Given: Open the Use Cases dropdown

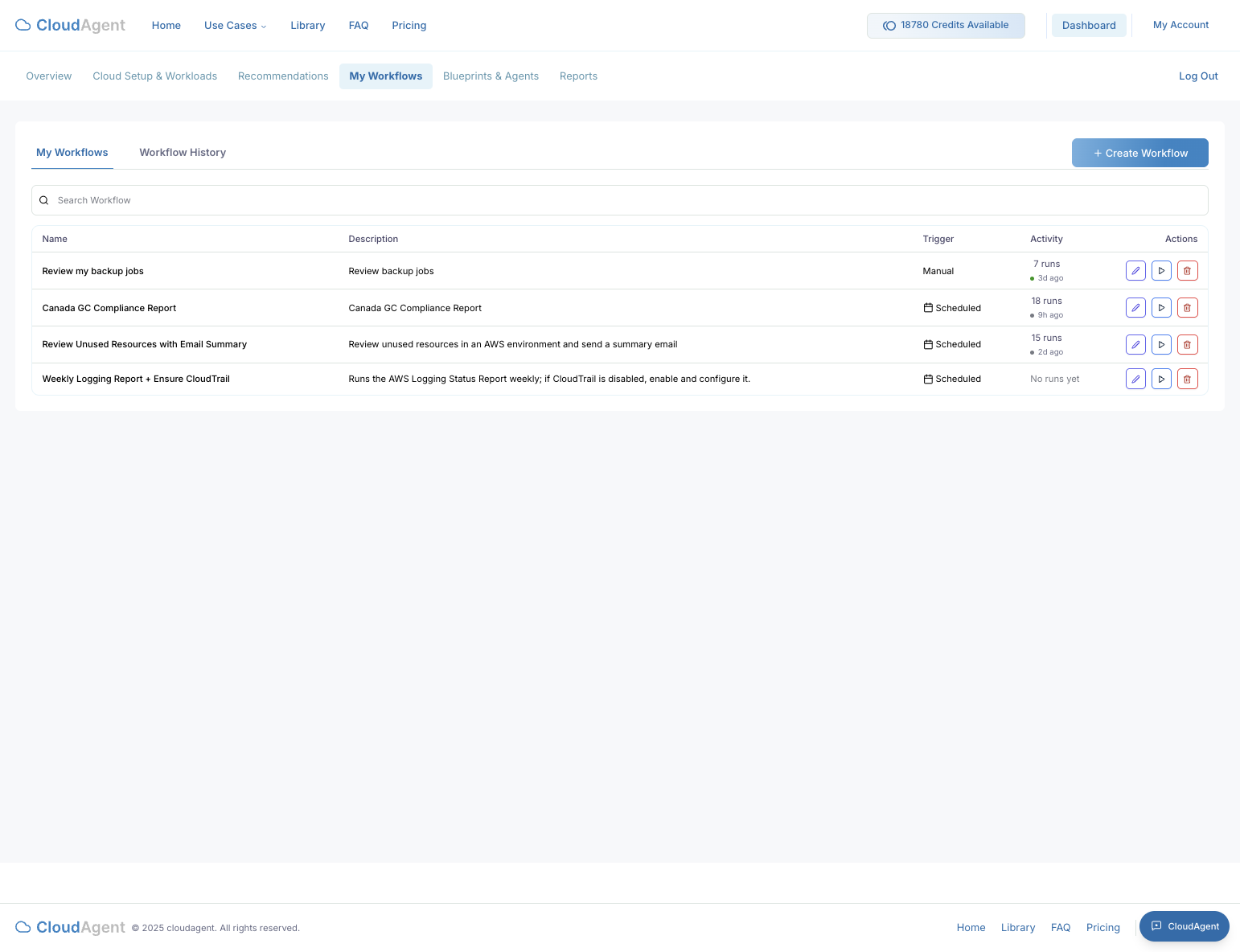Looking at the screenshot, I should (x=235, y=25).
